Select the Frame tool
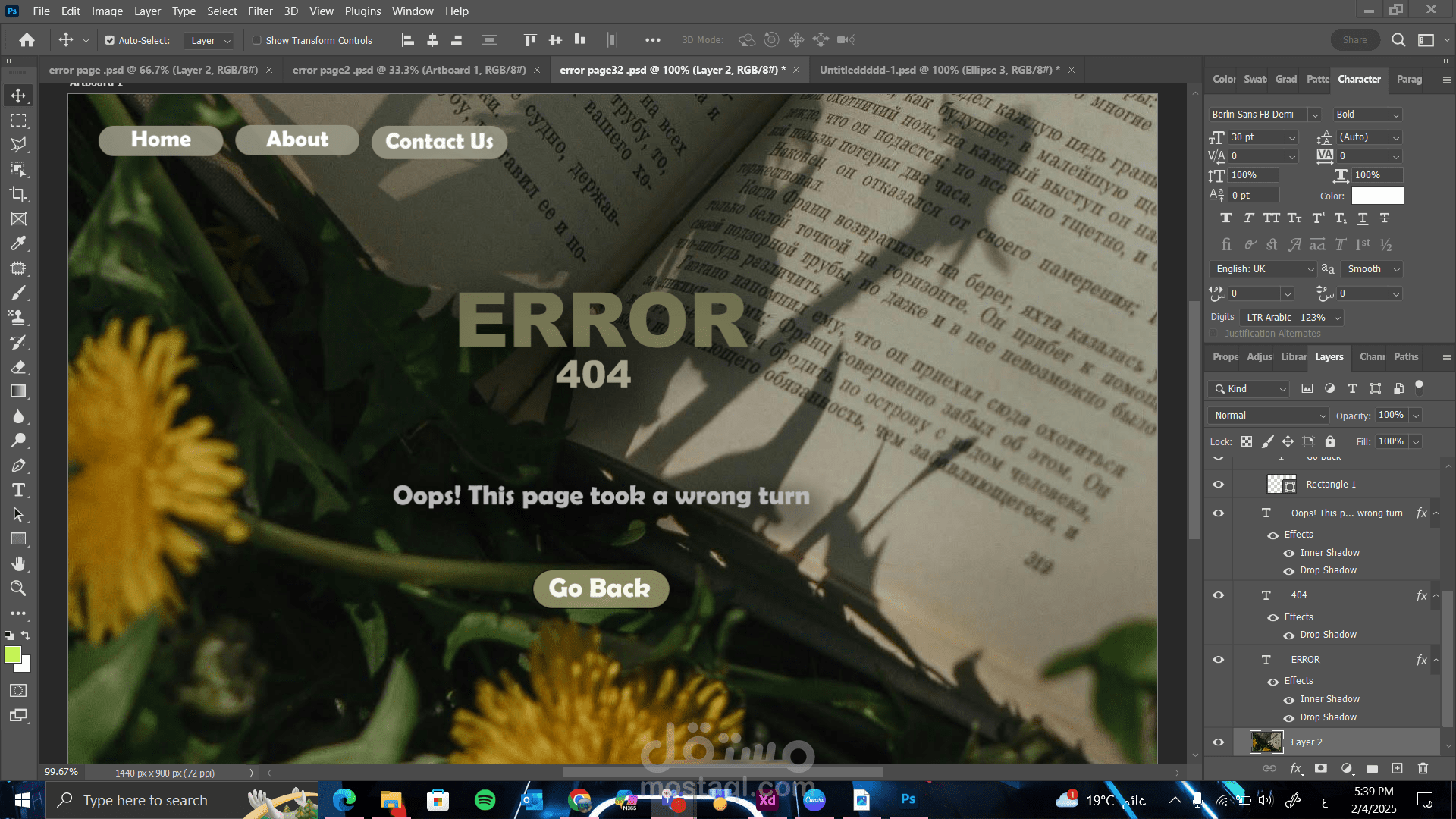Screen dimensions: 1456x819 (19, 219)
